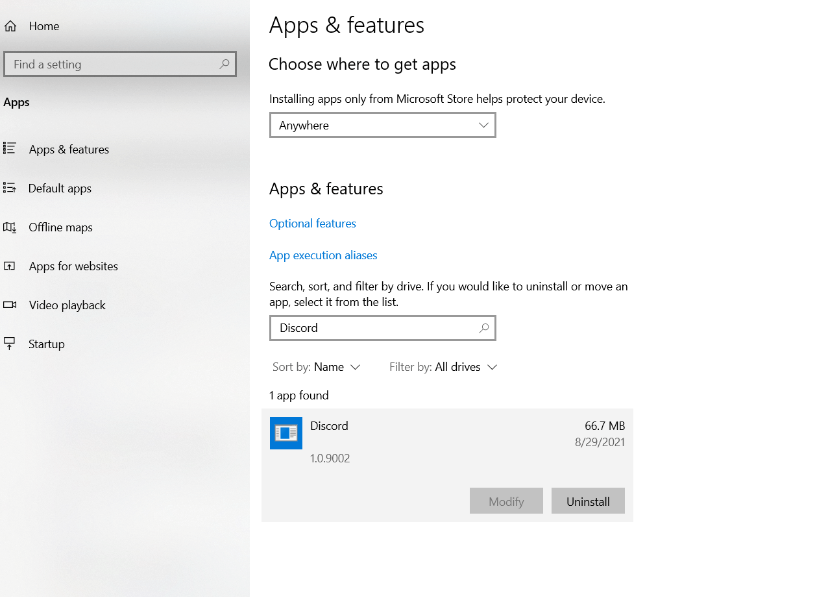The height and width of the screenshot is (597, 814).
Task: Click the Discord version 1.0.9002 text
Action: [330, 458]
